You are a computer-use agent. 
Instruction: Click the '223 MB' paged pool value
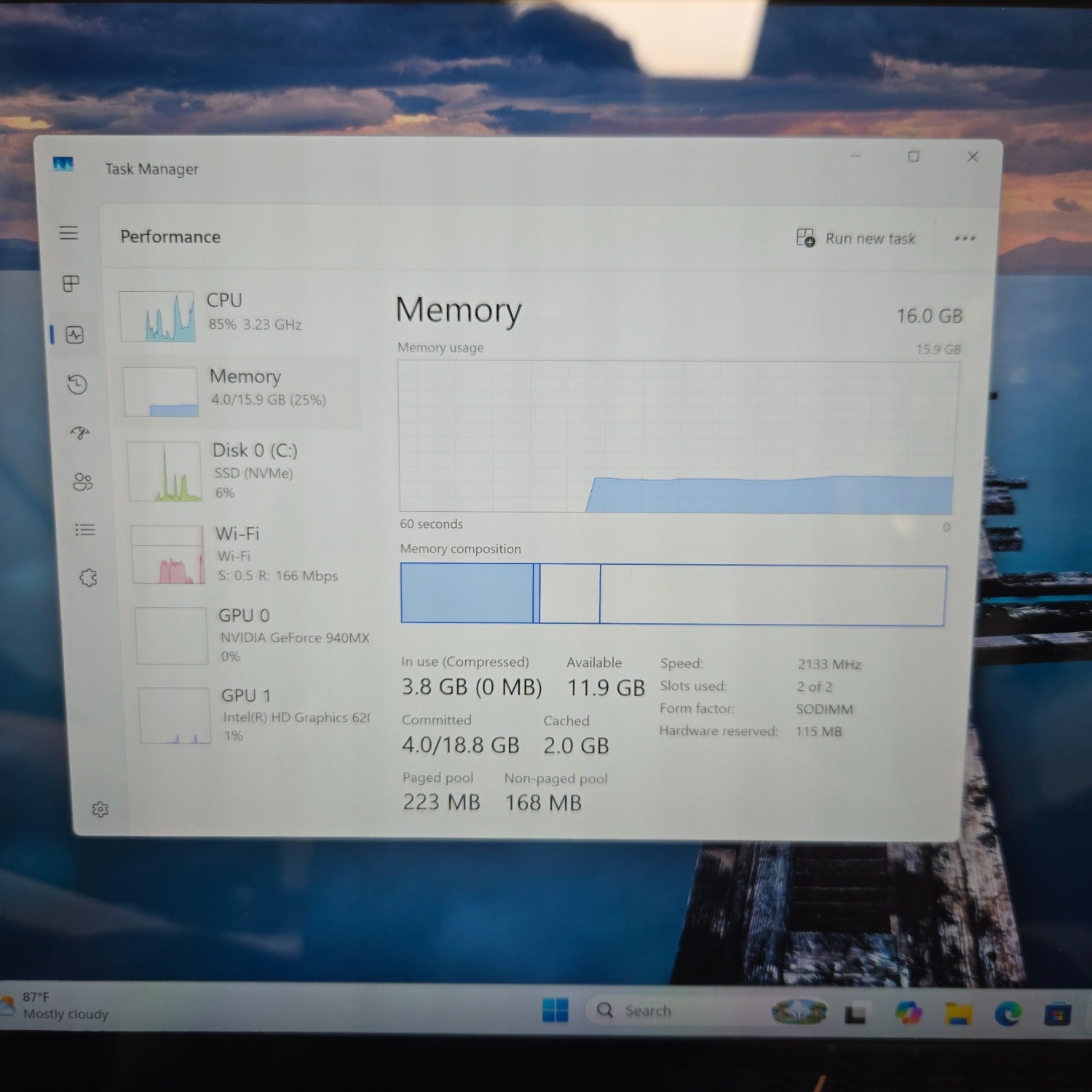click(x=441, y=802)
